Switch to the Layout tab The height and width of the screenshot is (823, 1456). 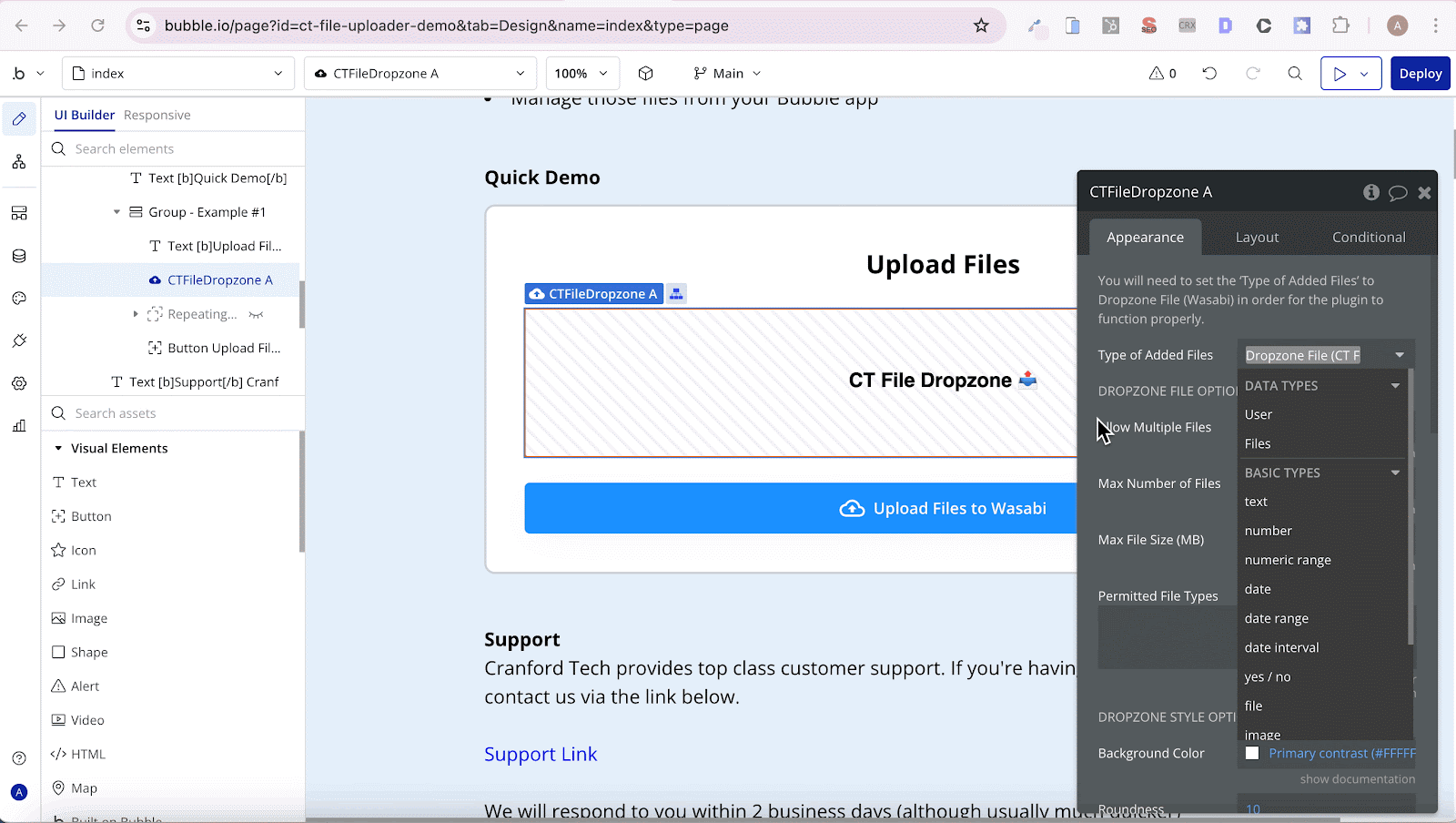pyautogui.click(x=1257, y=238)
